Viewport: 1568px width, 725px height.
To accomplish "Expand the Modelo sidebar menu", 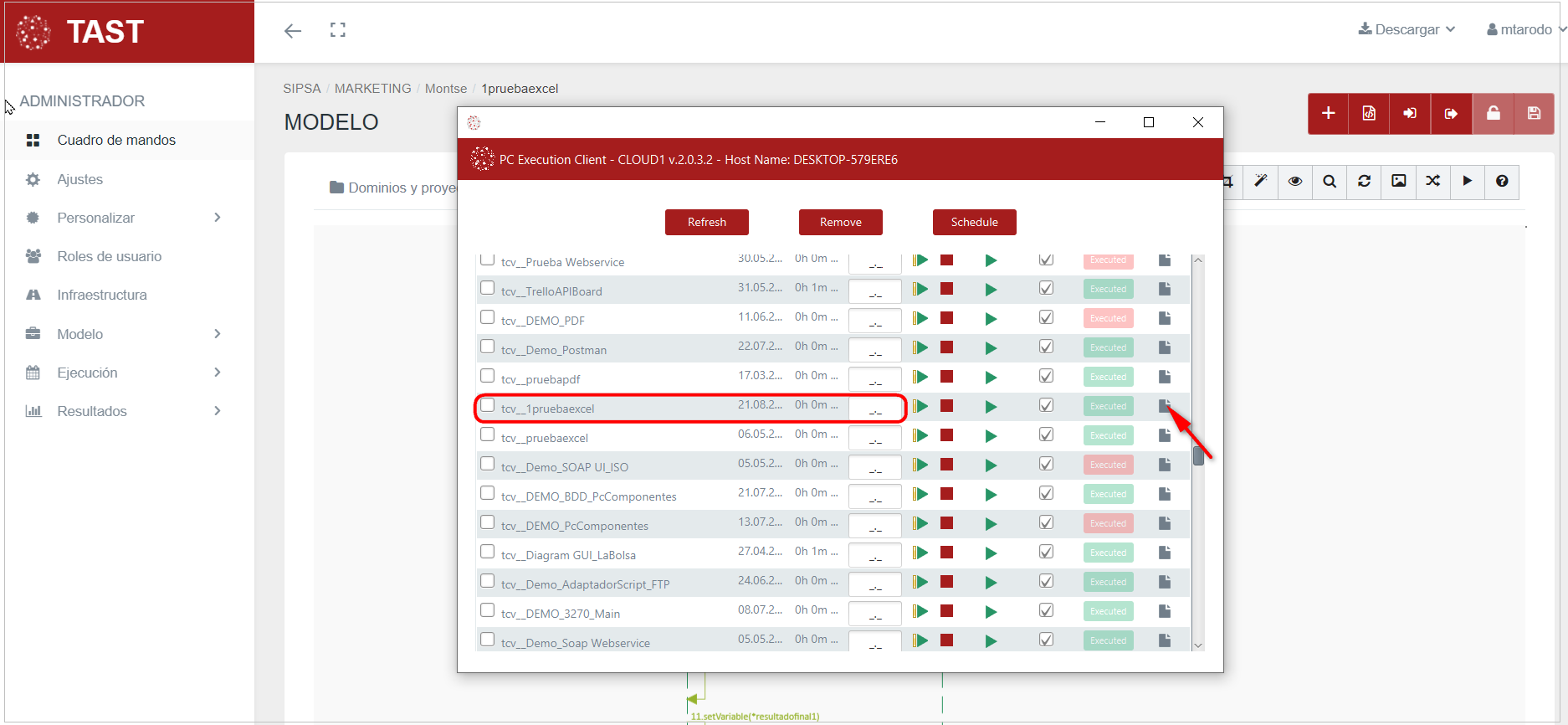I will pos(126,334).
